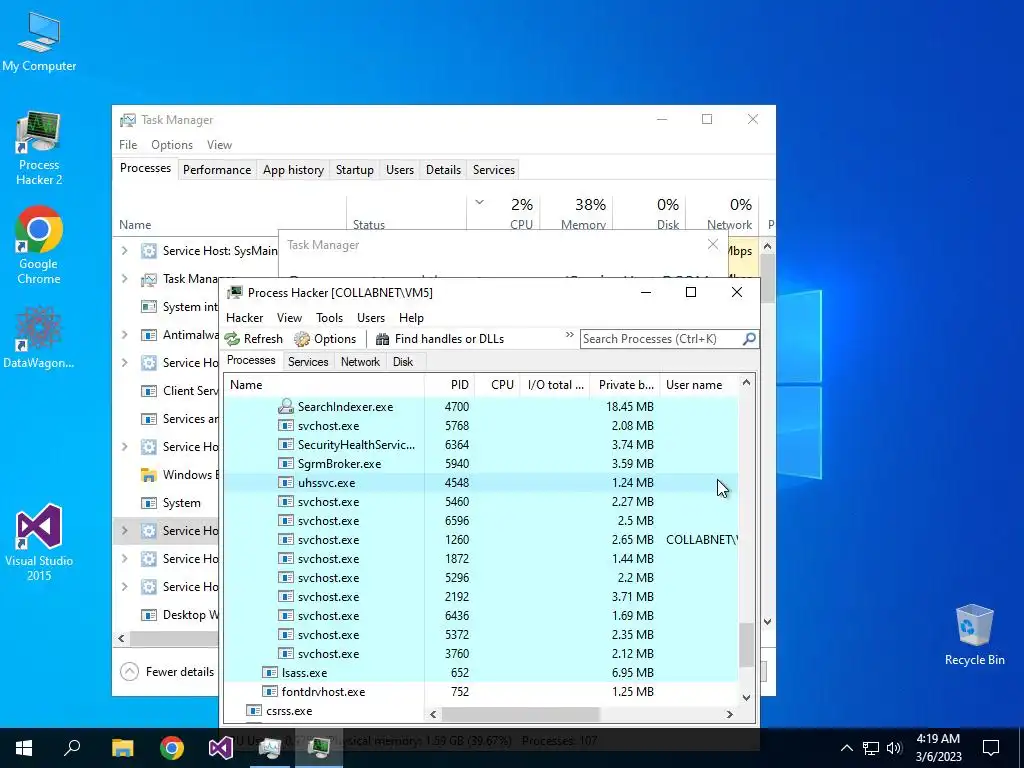Click the network icon in system tray
Viewport: 1024px width, 768px height.
pos(871,748)
